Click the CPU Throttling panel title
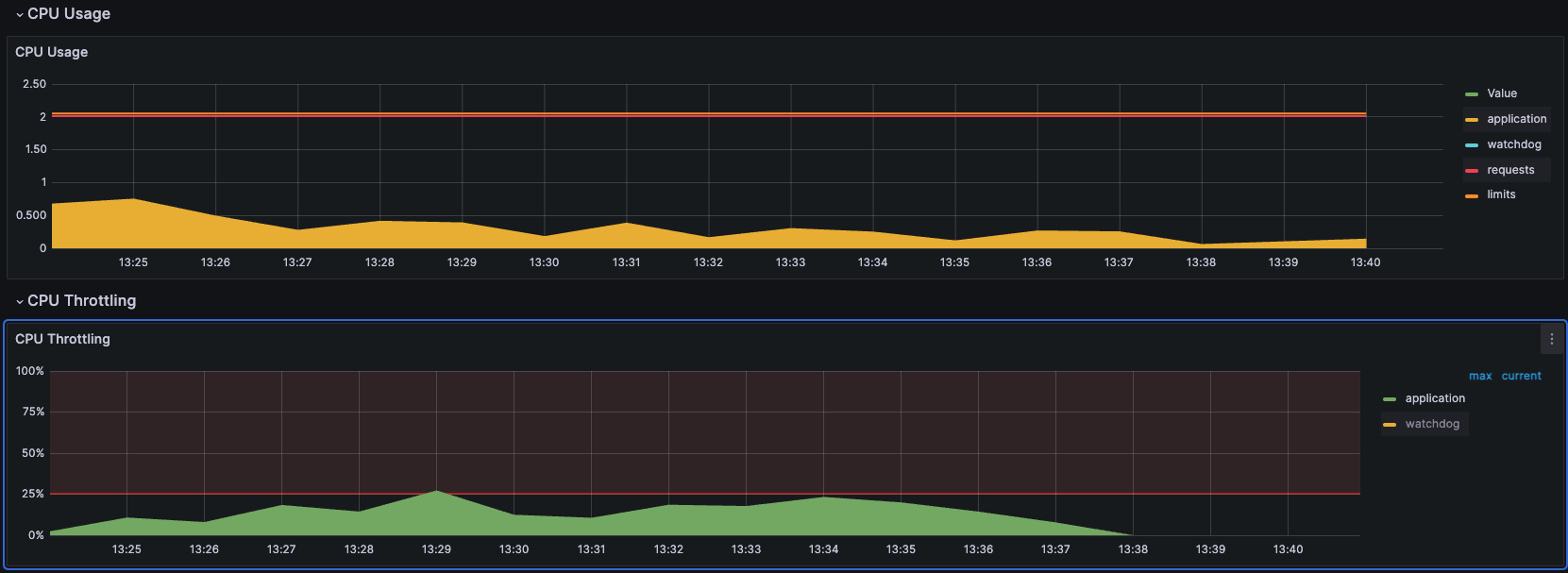Screen dimensions: 1568x573 (x=62, y=339)
